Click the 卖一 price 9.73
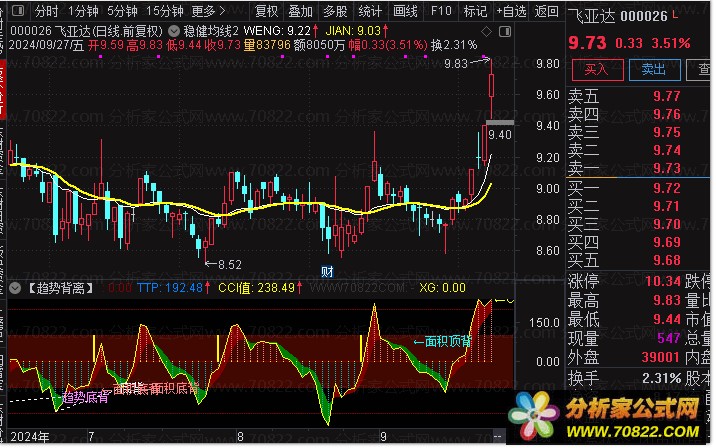Screen dimensions: 716x448 pos(667,168)
